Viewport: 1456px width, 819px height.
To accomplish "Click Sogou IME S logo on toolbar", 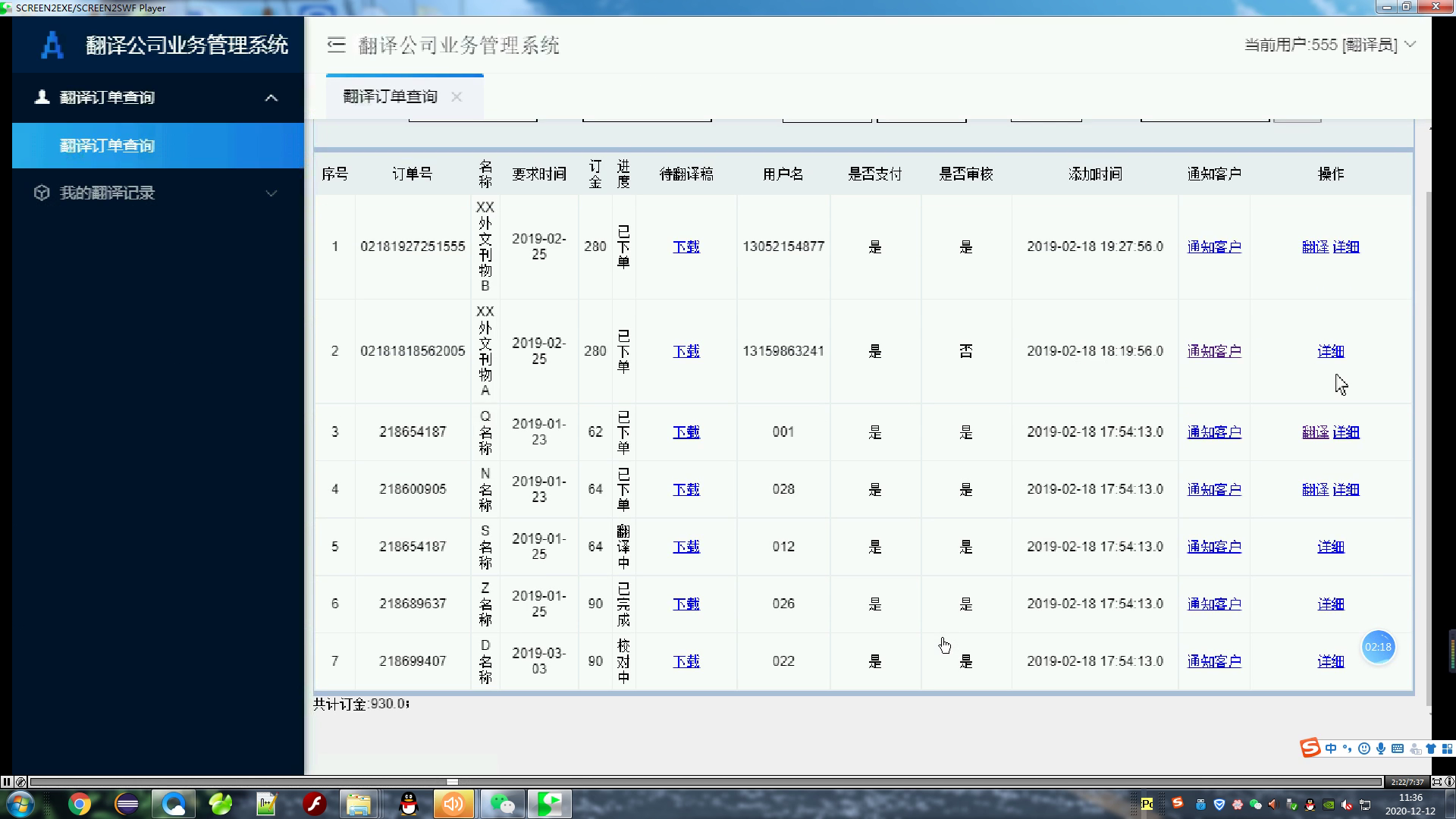I will click(x=1310, y=748).
